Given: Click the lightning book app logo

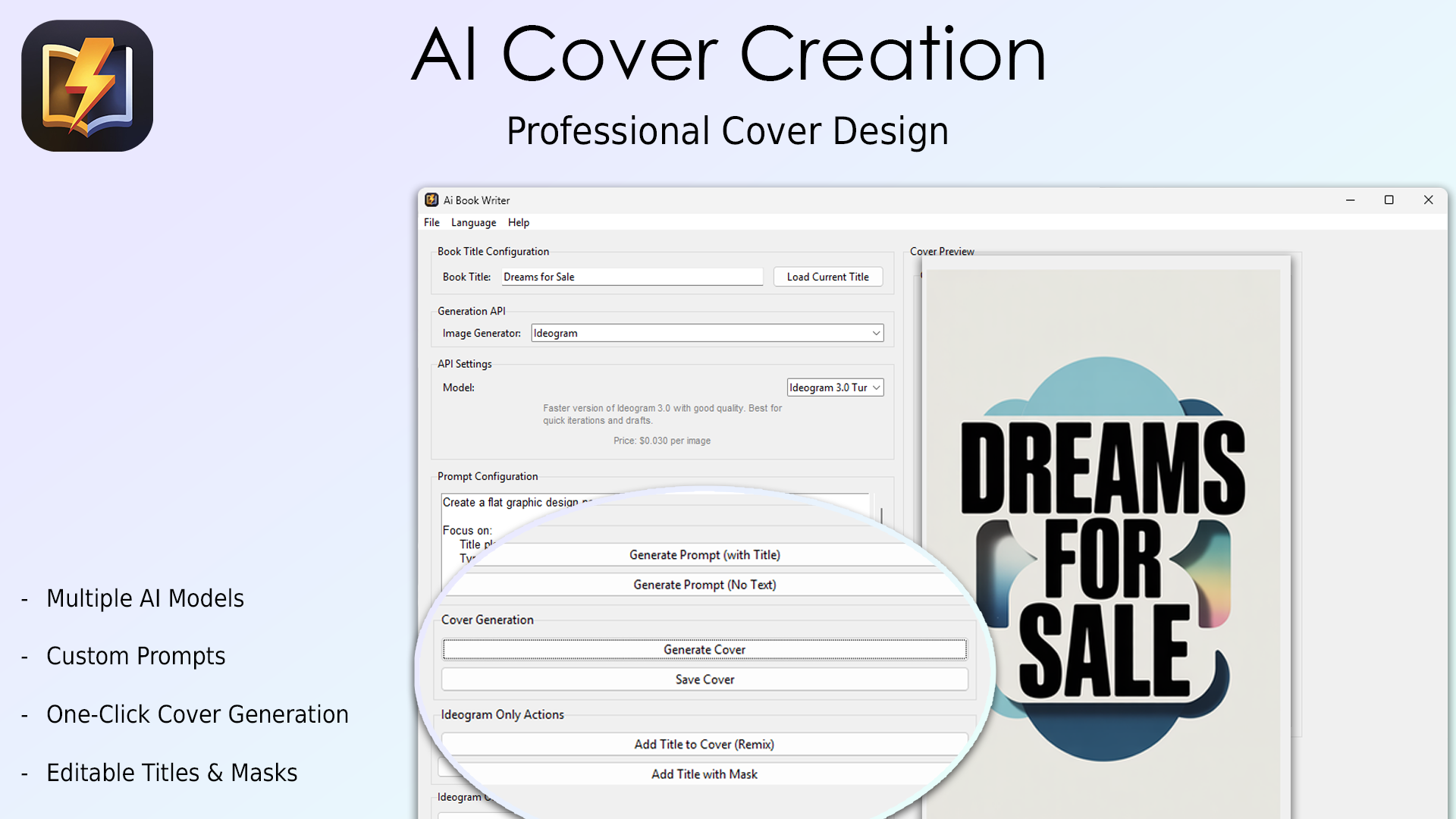Looking at the screenshot, I should pos(86,85).
